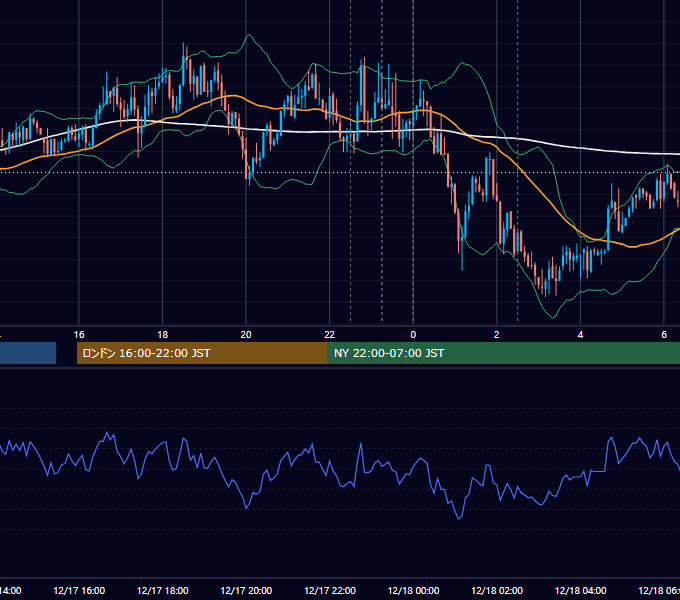The height and width of the screenshot is (600, 680).
Task: Click the 18 hour label on chart axis
Action: [163, 335]
